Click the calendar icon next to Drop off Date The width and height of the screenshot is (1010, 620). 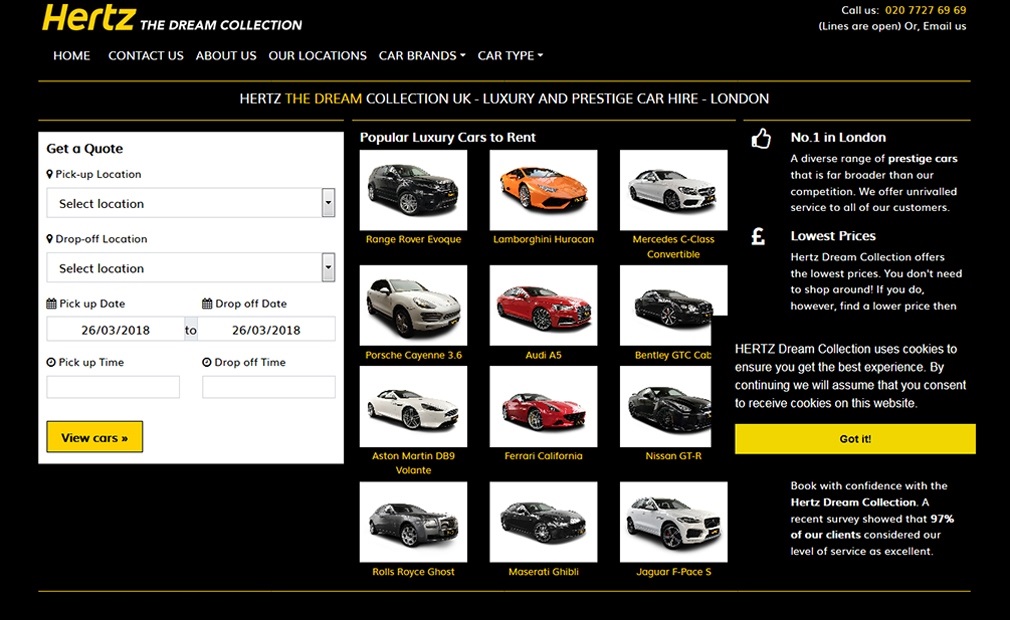207,303
